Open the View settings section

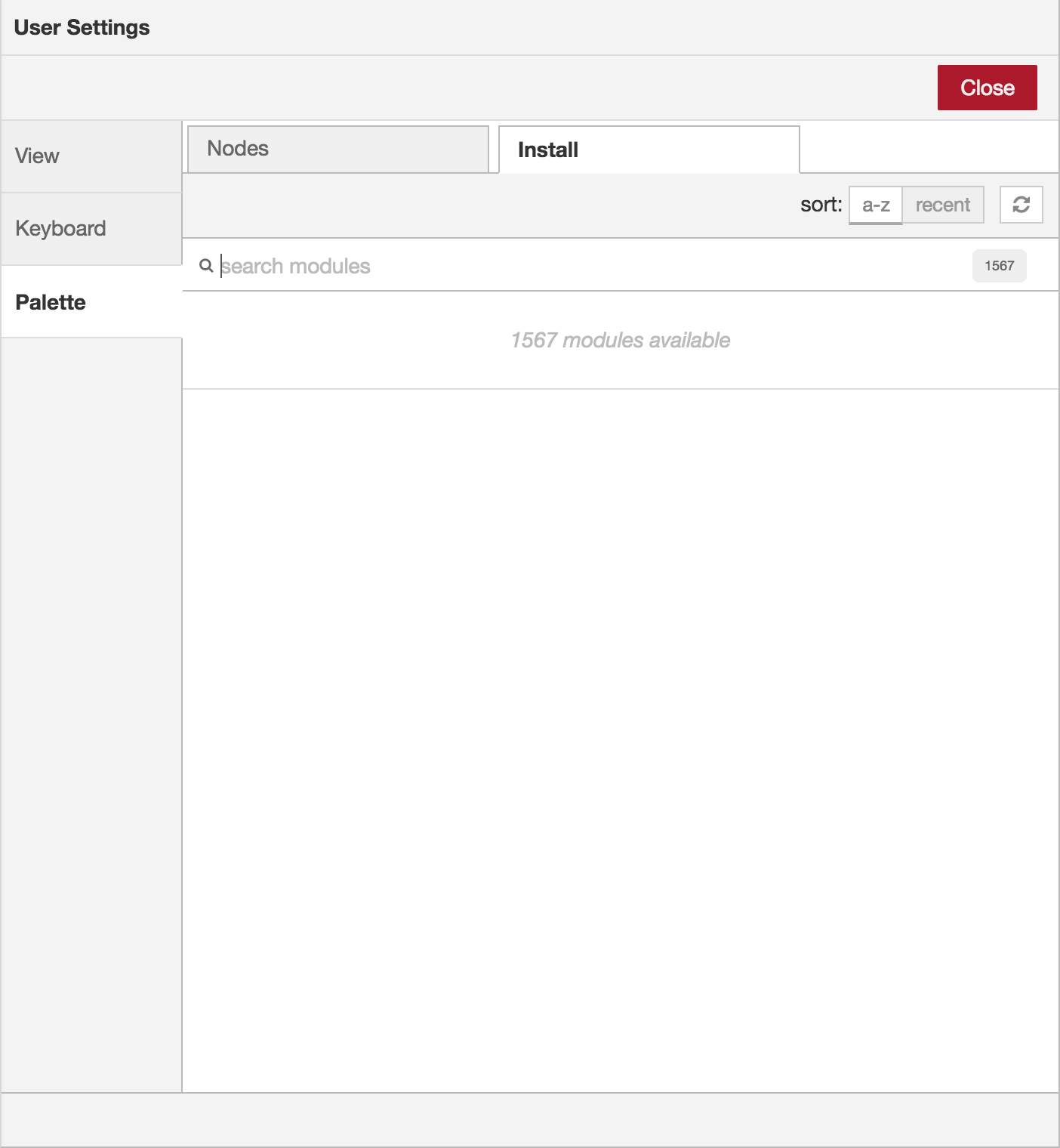pyautogui.click(x=36, y=156)
